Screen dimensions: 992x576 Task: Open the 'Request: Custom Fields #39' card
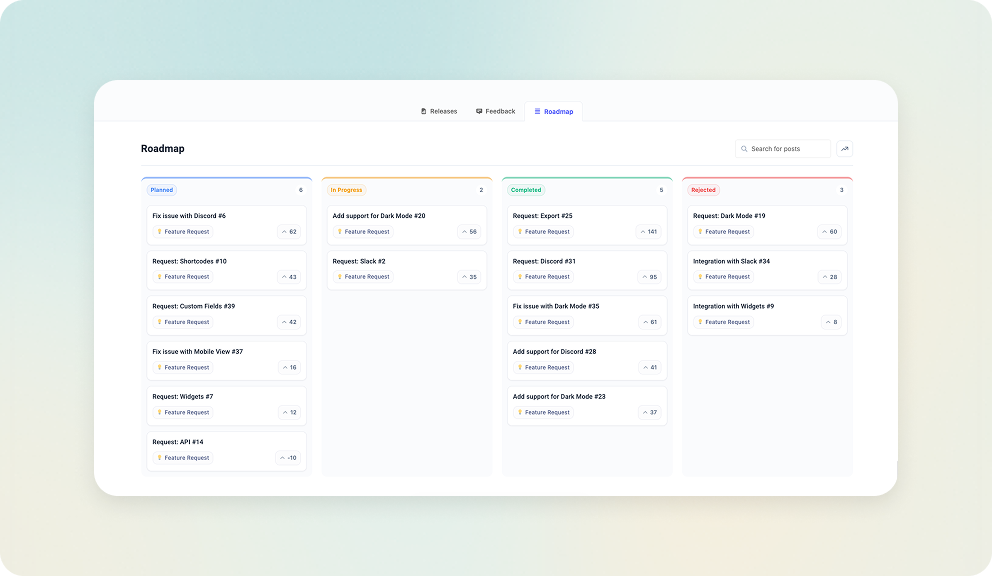point(227,314)
